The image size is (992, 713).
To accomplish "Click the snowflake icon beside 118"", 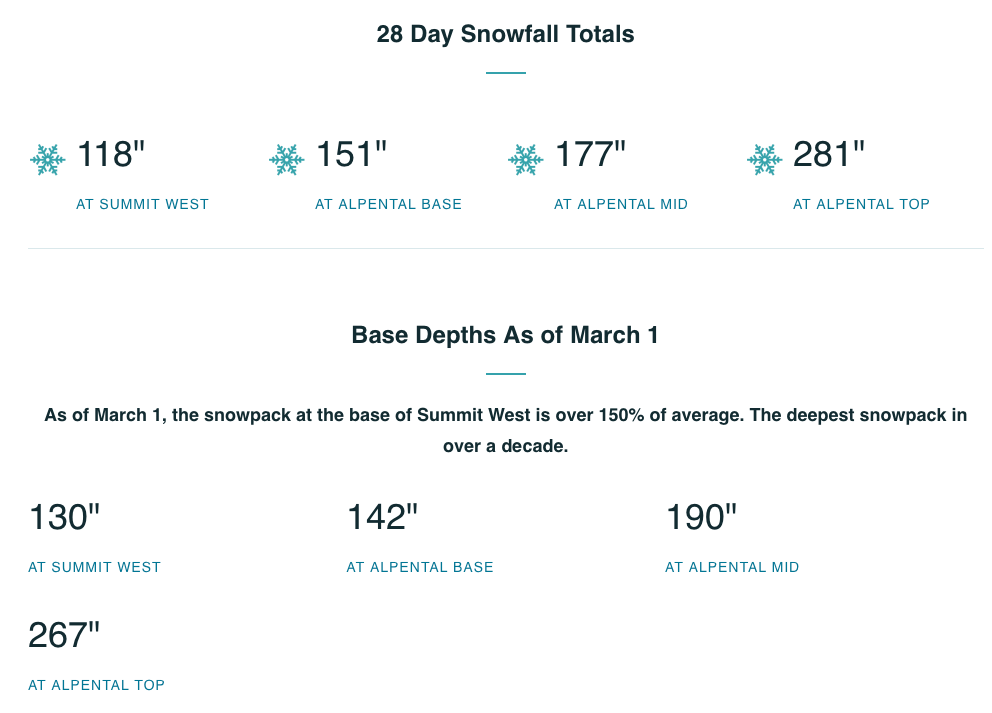I will click(x=47, y=159).
